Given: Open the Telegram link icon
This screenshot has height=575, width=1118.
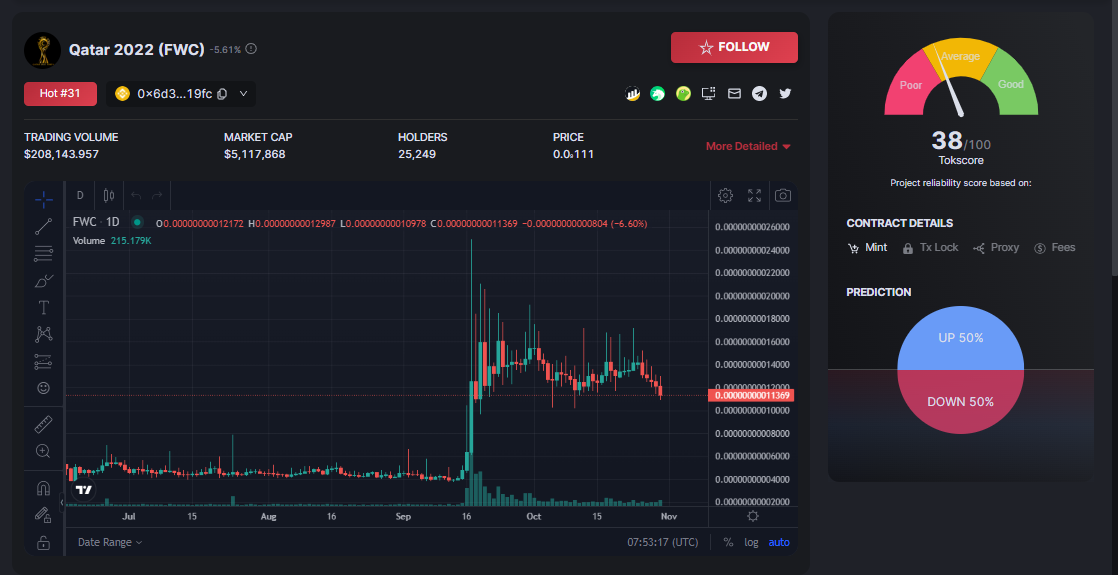Looking at the screenshot, I should [x=759, y=93].
